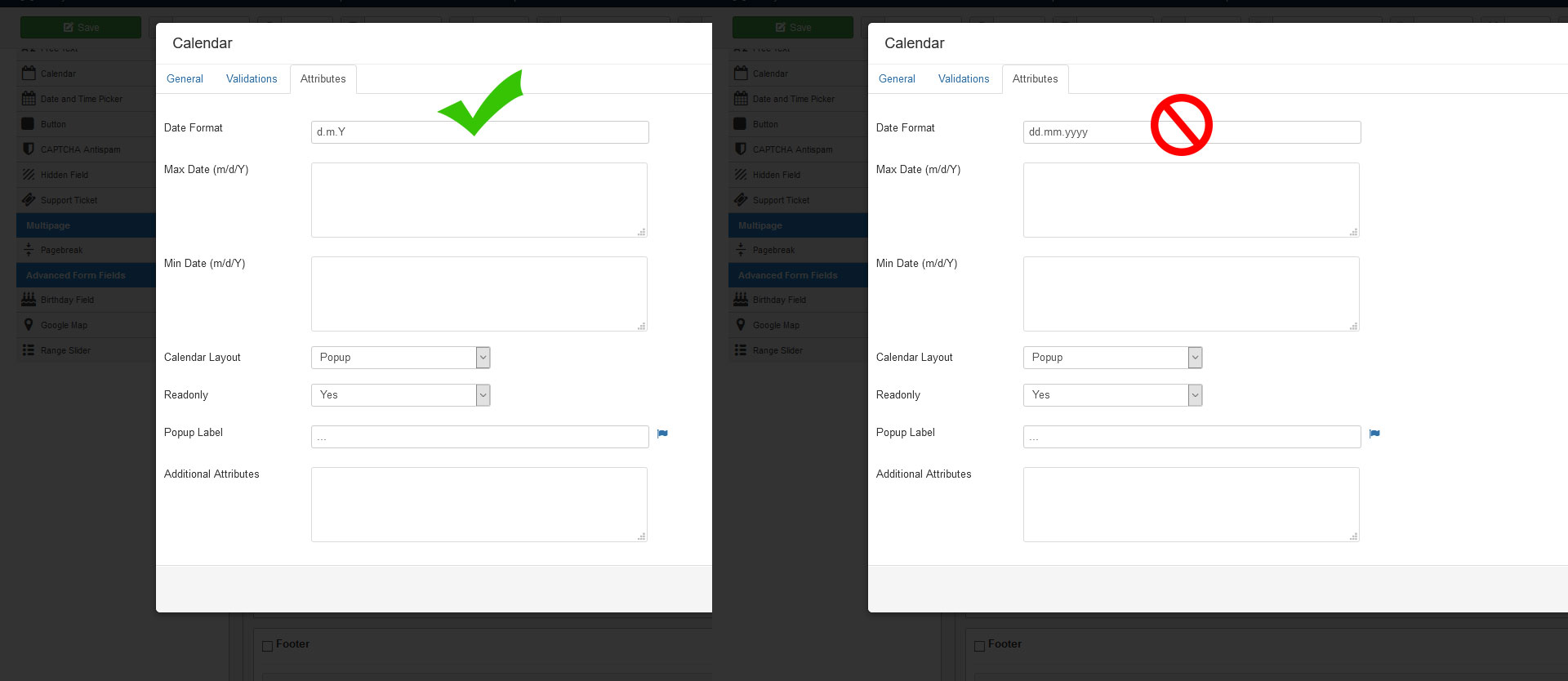Collapse the Multipage section header in right sidebar
The height and width of the screenshot is (681, 1568).
pyautogui.click(x=798, y=225)
